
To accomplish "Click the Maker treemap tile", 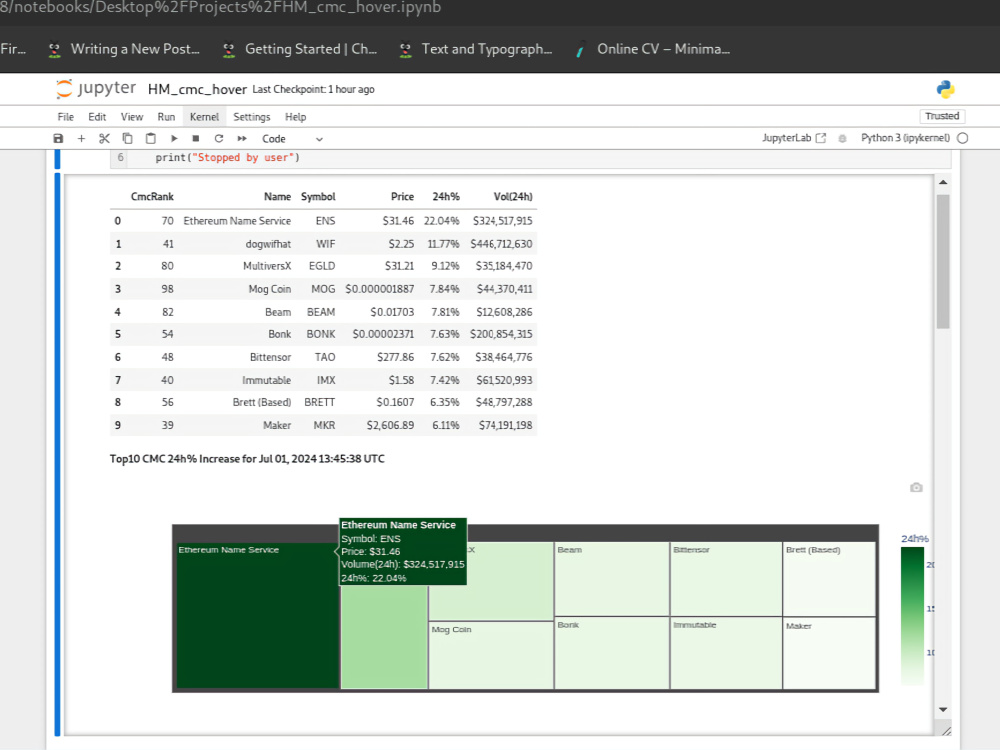I will pyautogui.click(x=829, y=653).
